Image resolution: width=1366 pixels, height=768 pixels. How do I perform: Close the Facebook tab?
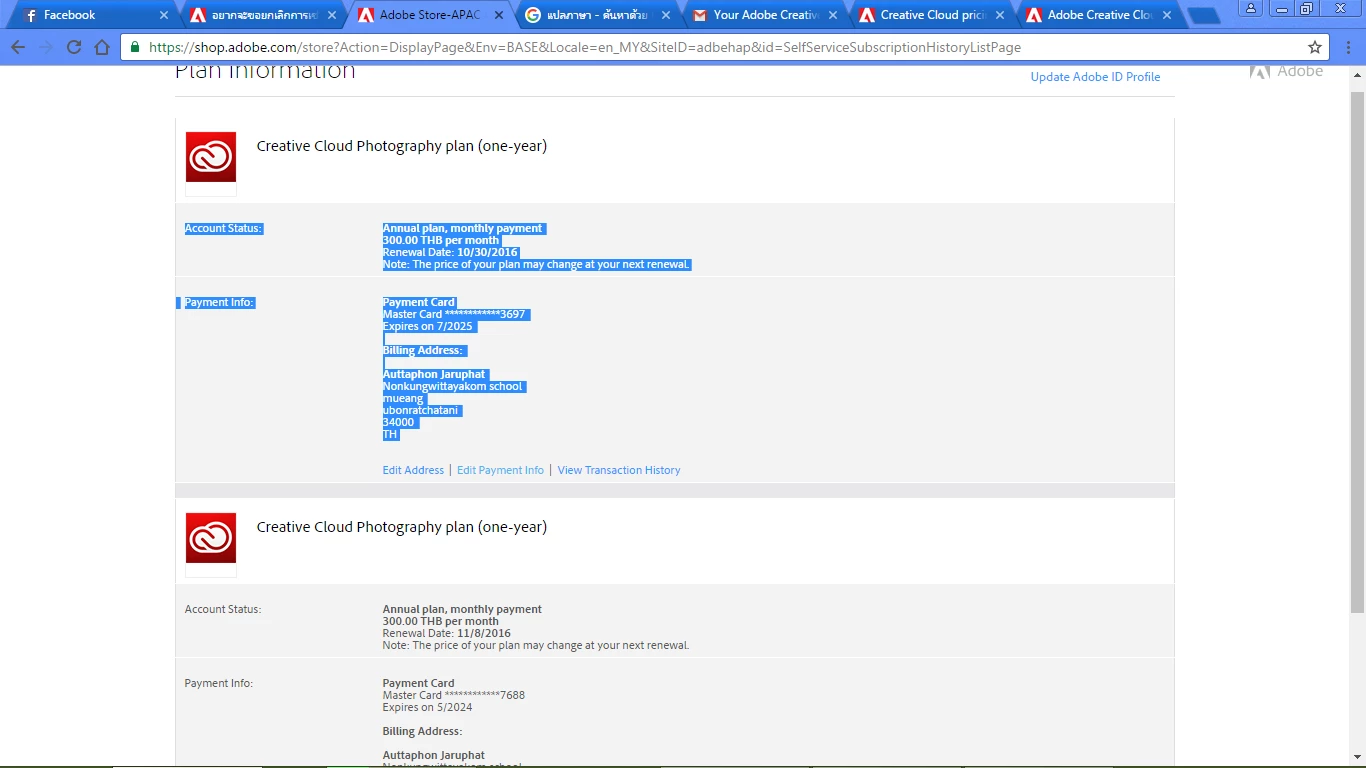pos(164,15)
